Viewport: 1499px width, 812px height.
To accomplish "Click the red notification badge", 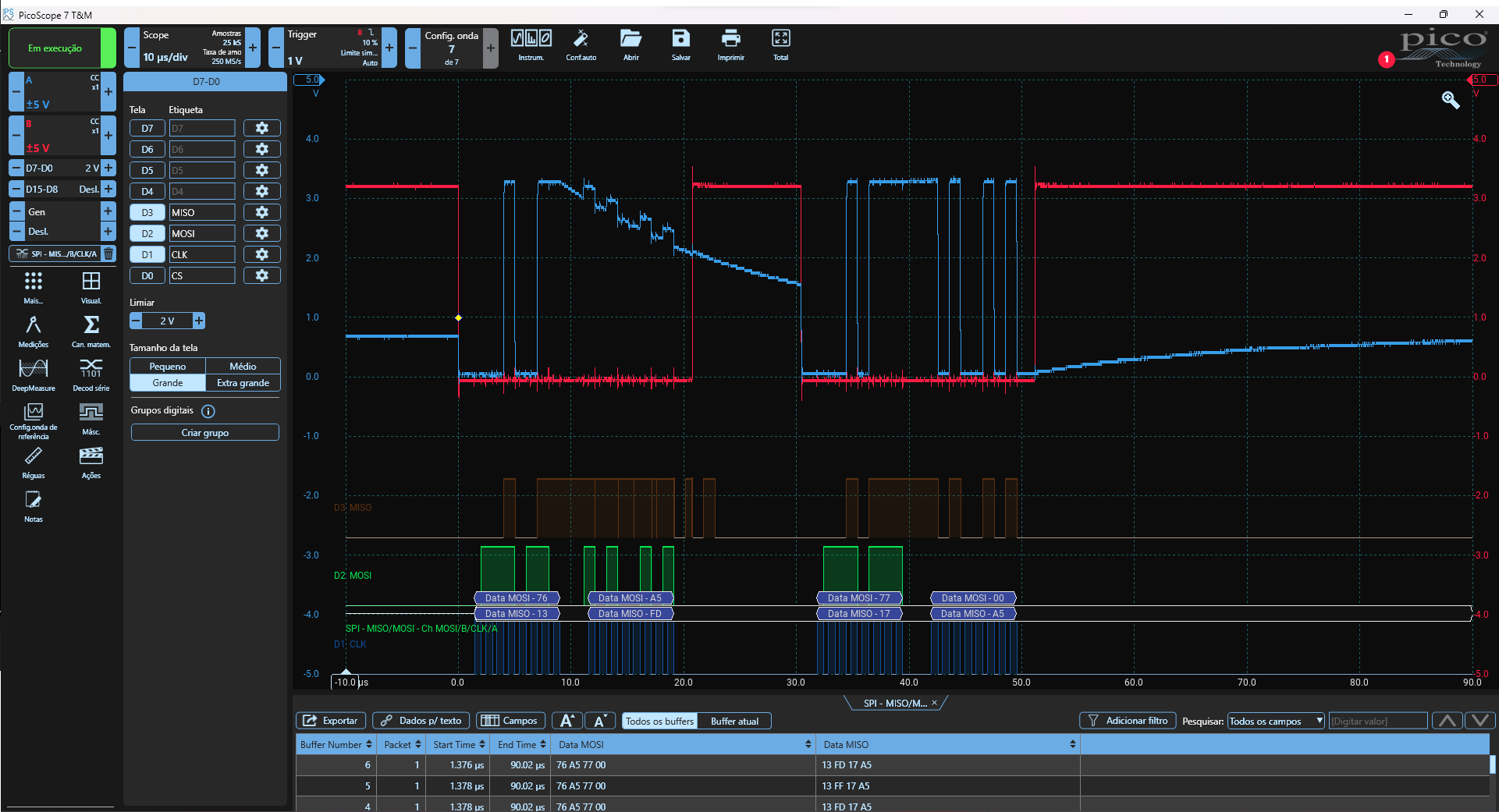I will (x=1386, y=59).
